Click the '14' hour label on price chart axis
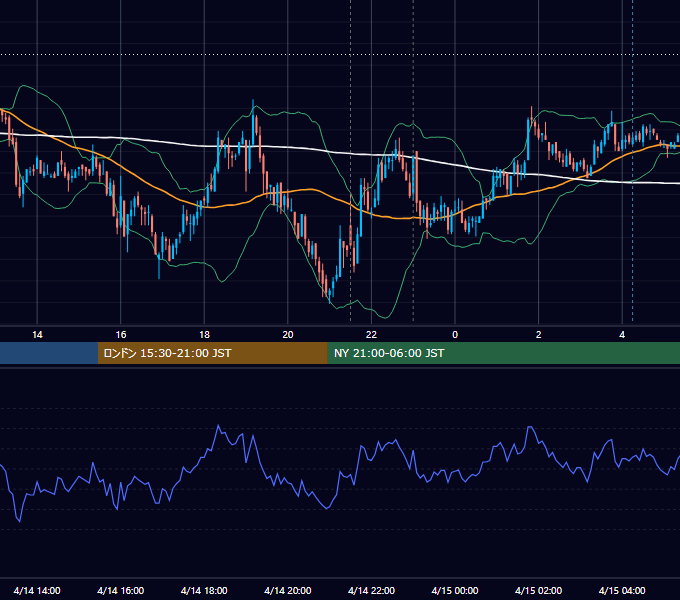Image resolution: width=680 pixels, height=600 pixels. coord(37,335)
